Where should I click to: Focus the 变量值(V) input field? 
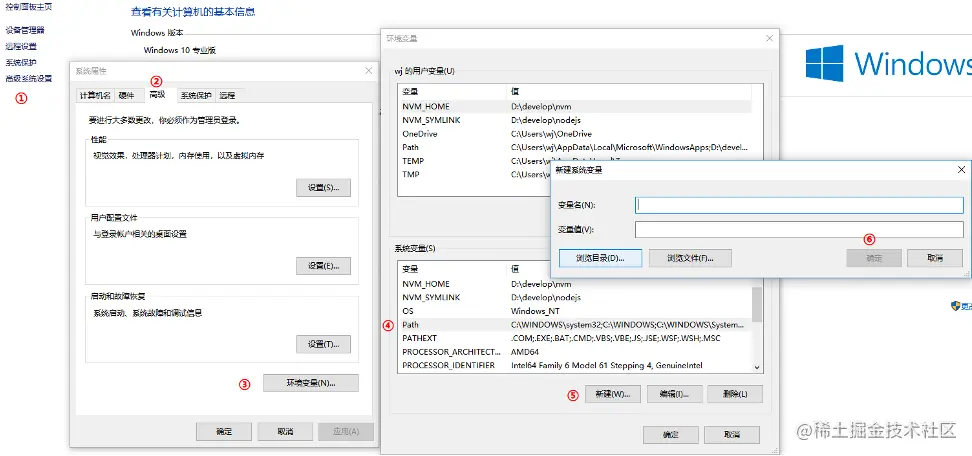(x=799, y=230)
